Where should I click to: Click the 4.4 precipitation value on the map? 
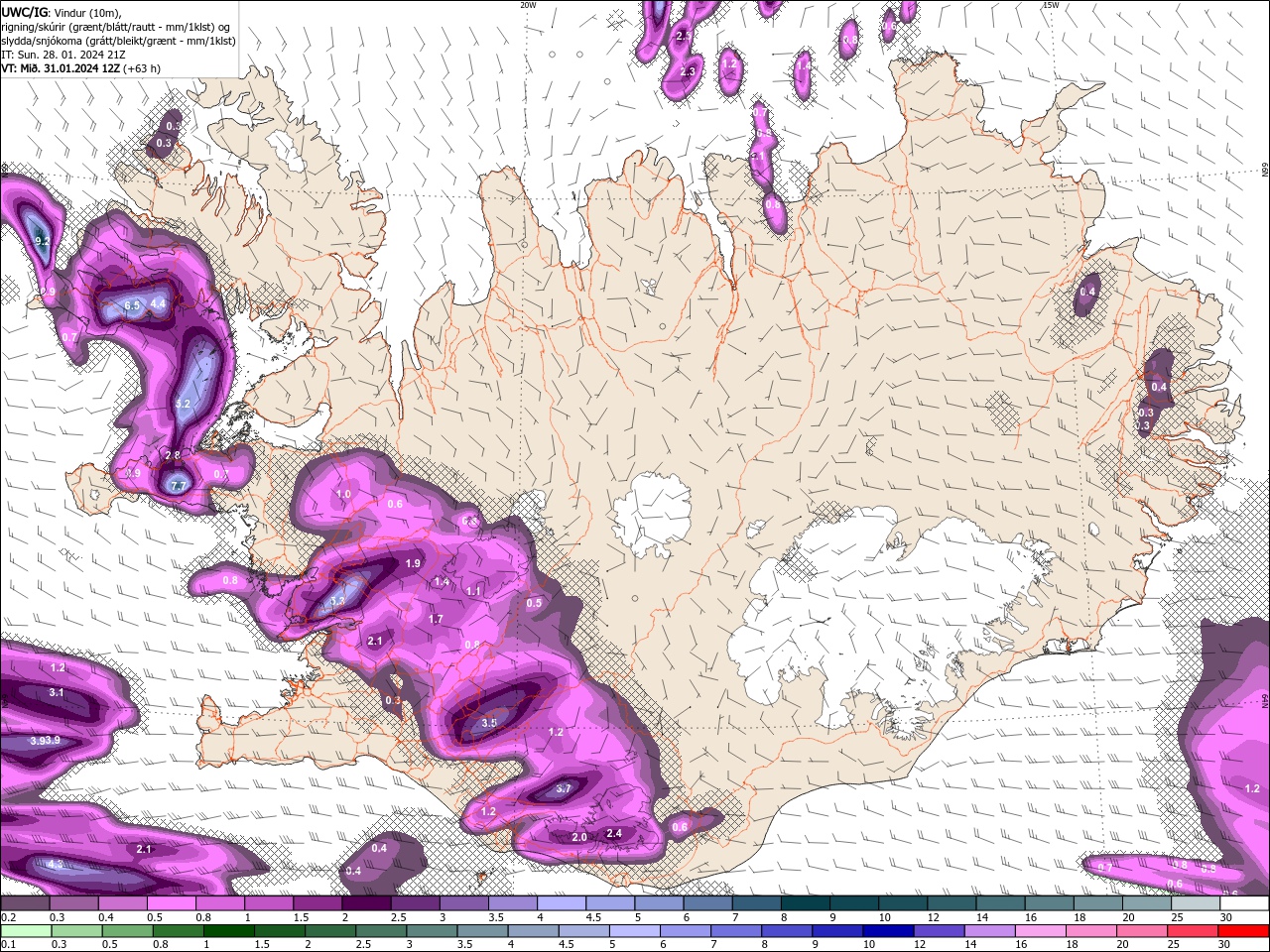pyautogui.click(x=158, y=303)
